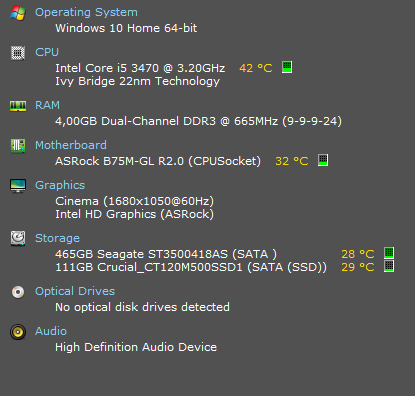
Task: Click the motherboard temperature indicator icon
Action: (323, 160)
